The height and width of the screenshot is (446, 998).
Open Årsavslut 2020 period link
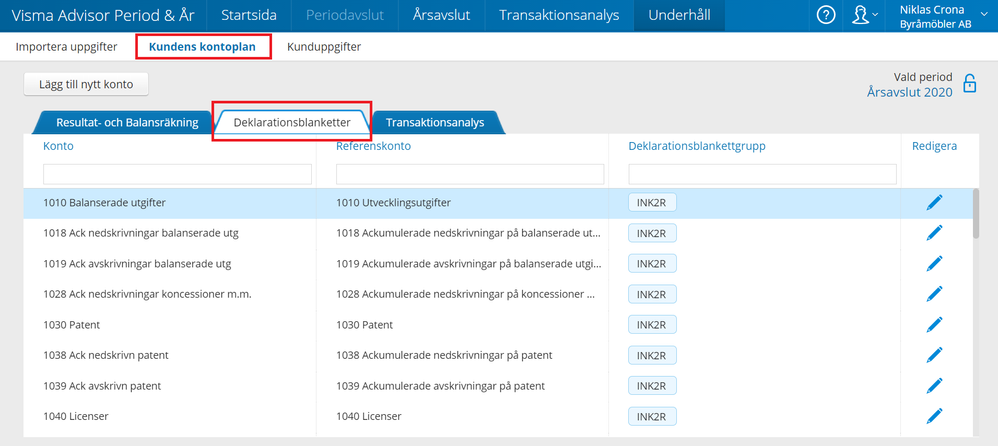pyautogui.click(x=909, y=92)
